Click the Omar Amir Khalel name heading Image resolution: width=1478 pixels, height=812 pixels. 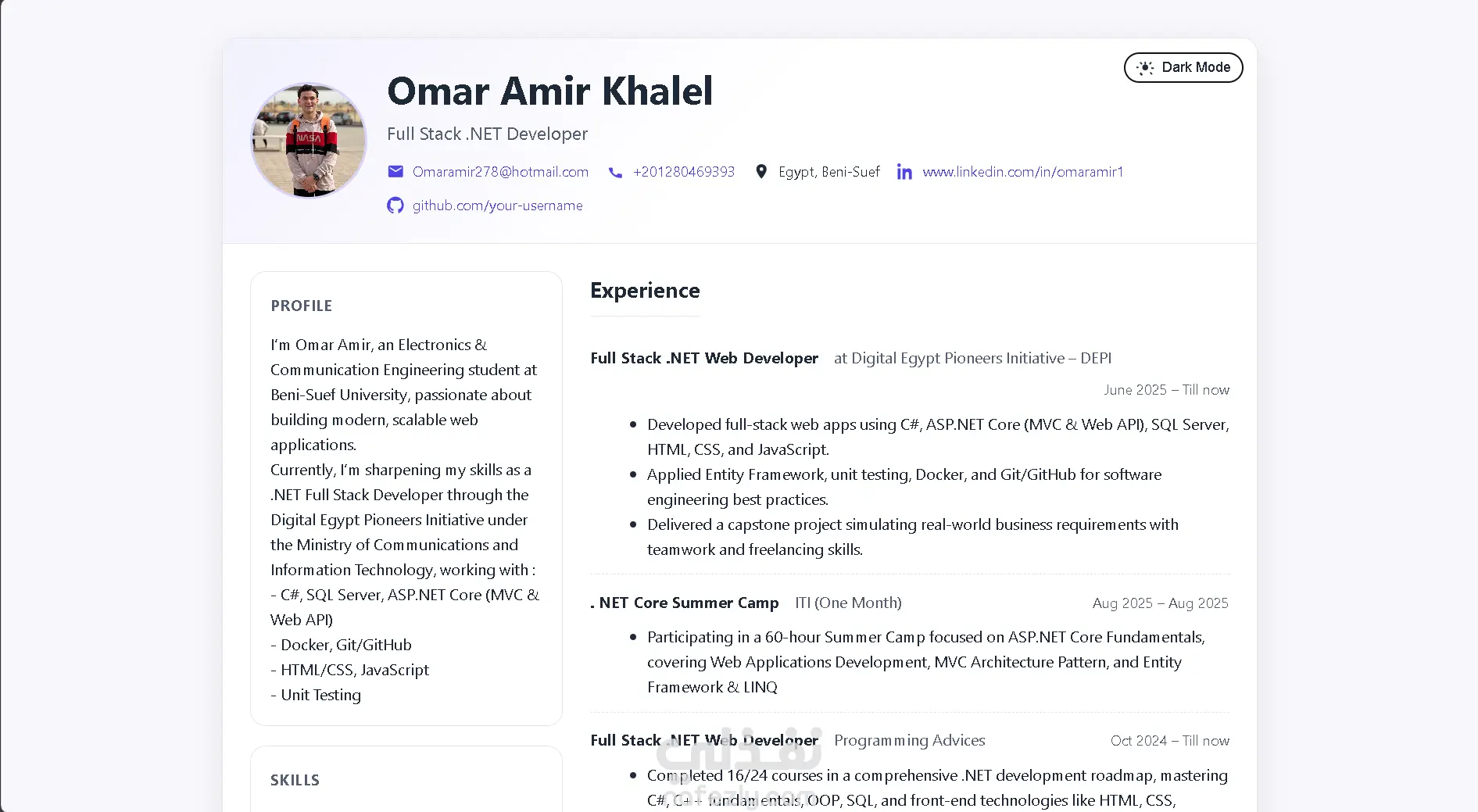(549, 91)
